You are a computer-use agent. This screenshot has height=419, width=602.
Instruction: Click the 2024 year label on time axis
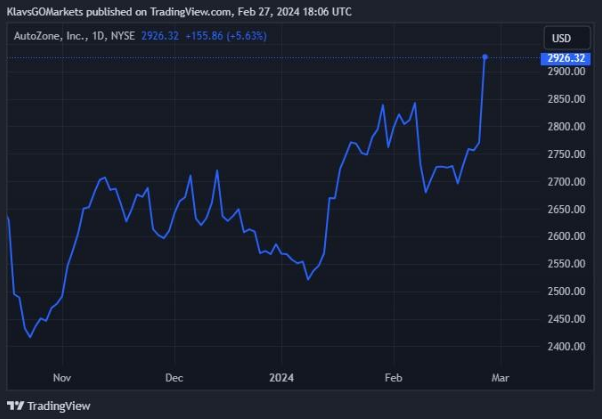point(282,379)
